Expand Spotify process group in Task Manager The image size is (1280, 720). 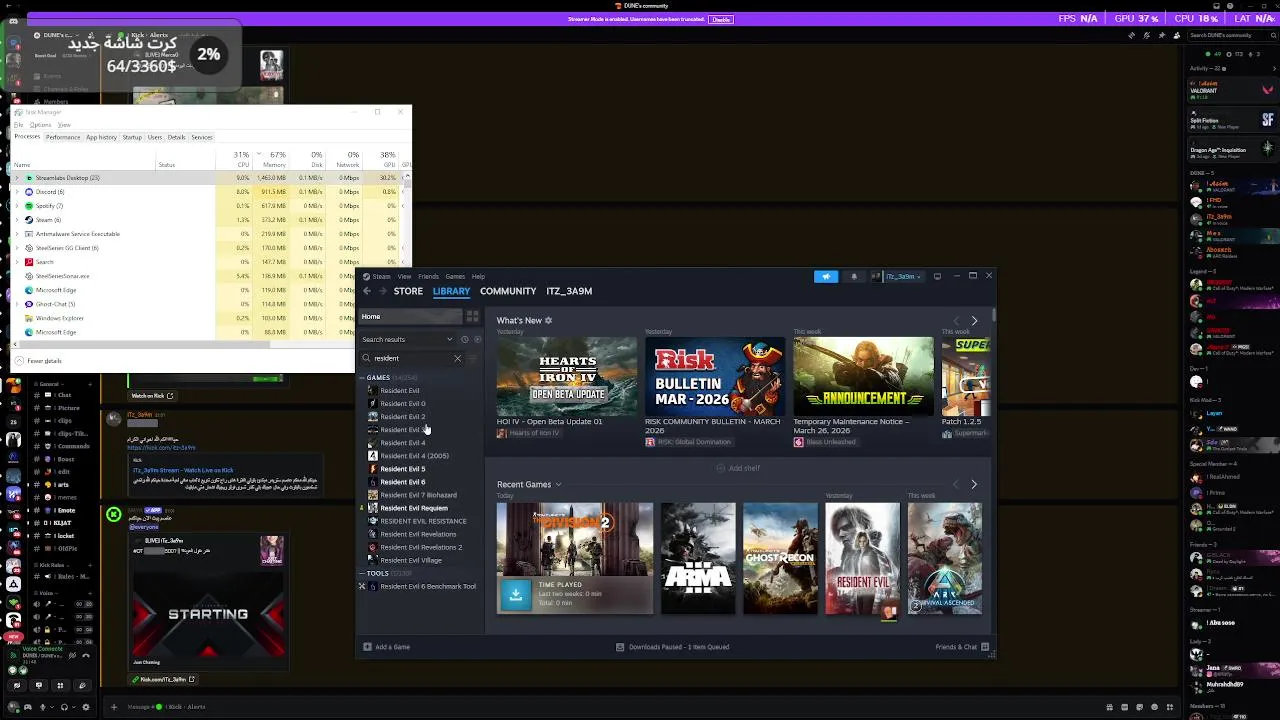click(16, 206)
